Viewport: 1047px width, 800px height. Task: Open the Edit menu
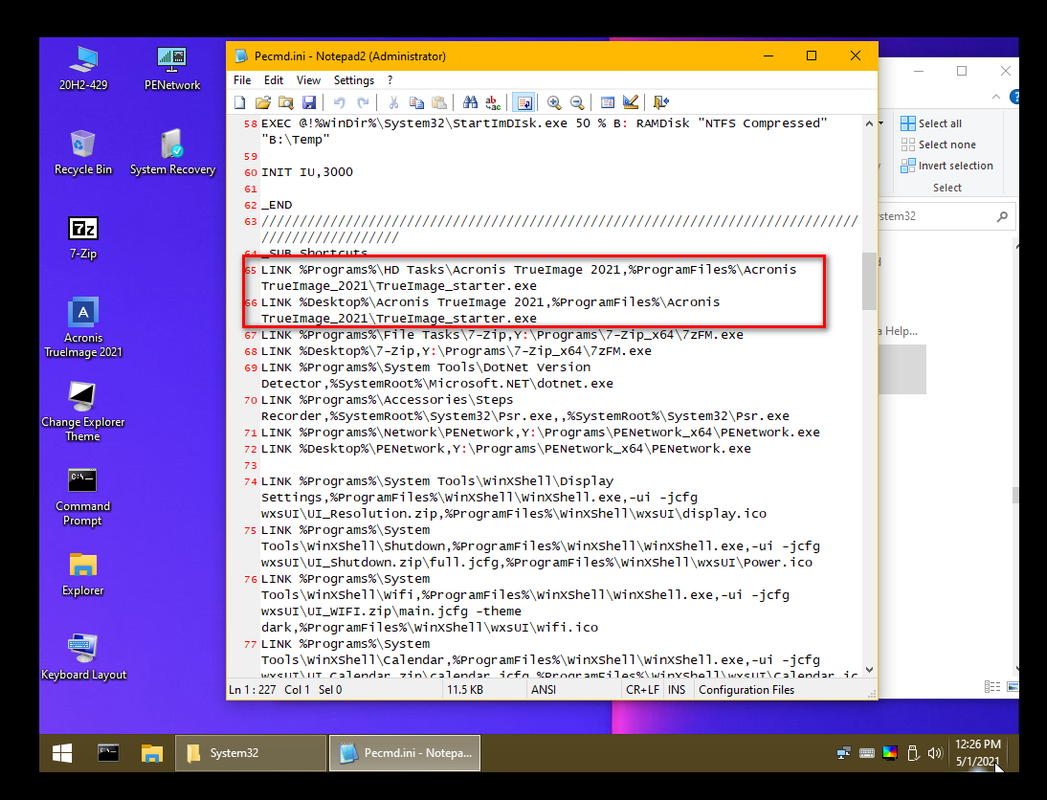(x=274, y=80)
